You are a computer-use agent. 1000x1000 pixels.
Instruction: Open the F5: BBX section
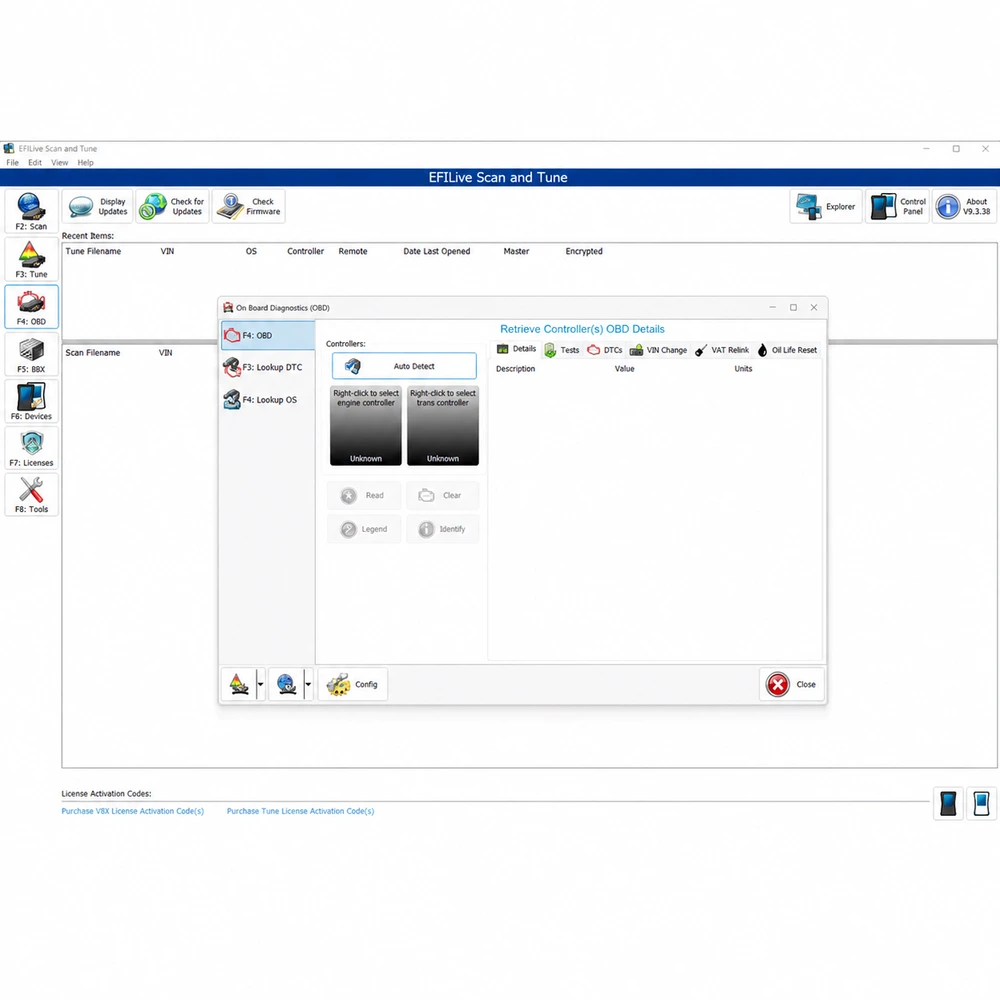click(31, 354)
